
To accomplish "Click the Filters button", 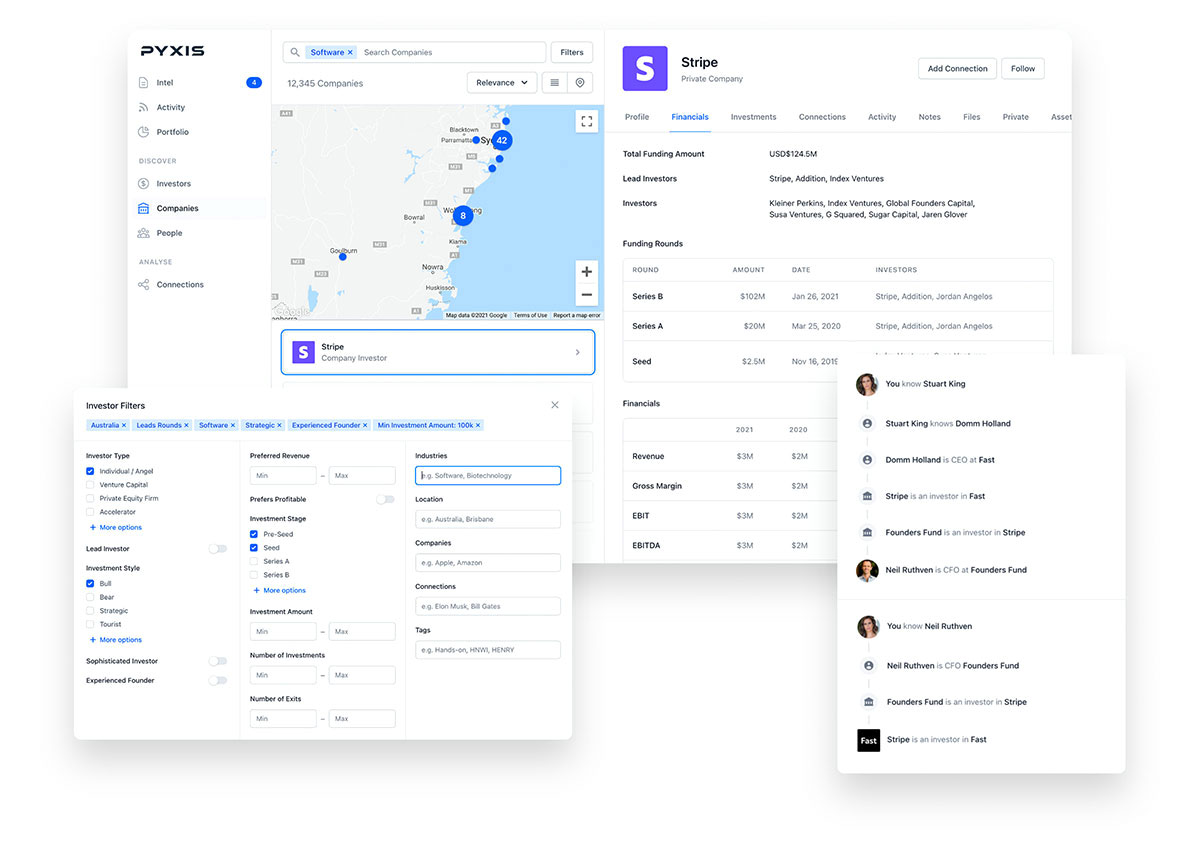I will pos(572,52).
